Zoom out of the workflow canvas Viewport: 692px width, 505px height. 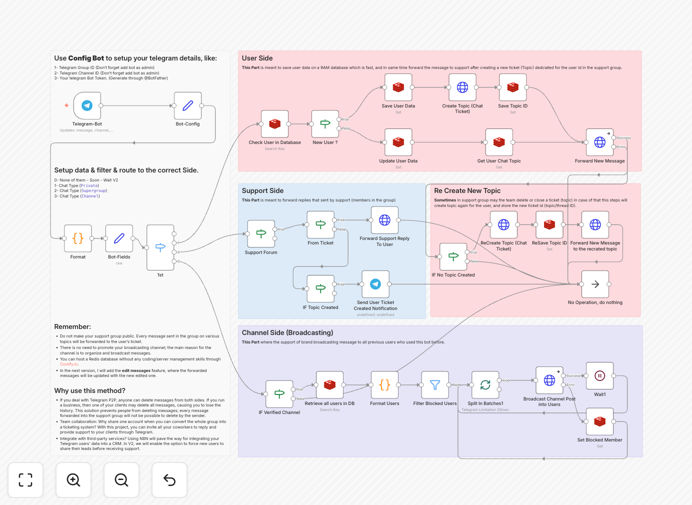(x=121, y=479)
